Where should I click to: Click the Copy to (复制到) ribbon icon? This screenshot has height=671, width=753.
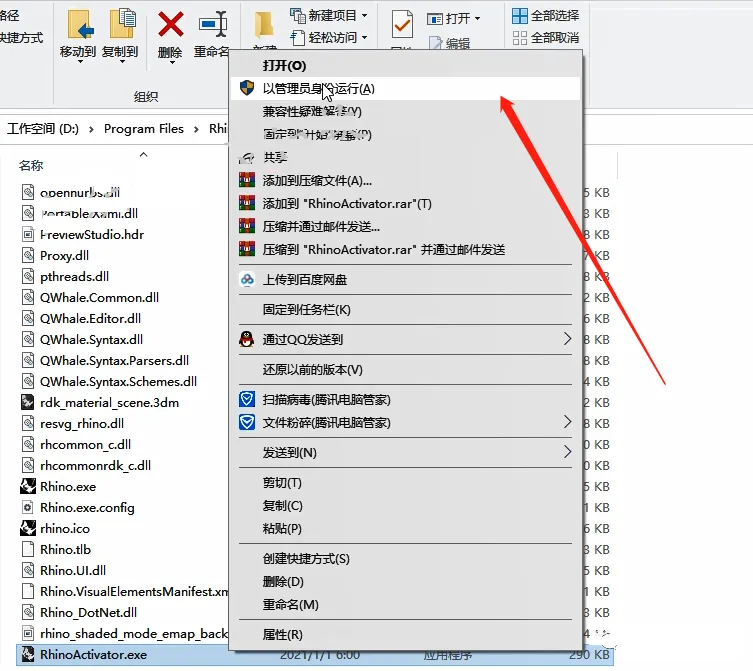click(122, 23)
